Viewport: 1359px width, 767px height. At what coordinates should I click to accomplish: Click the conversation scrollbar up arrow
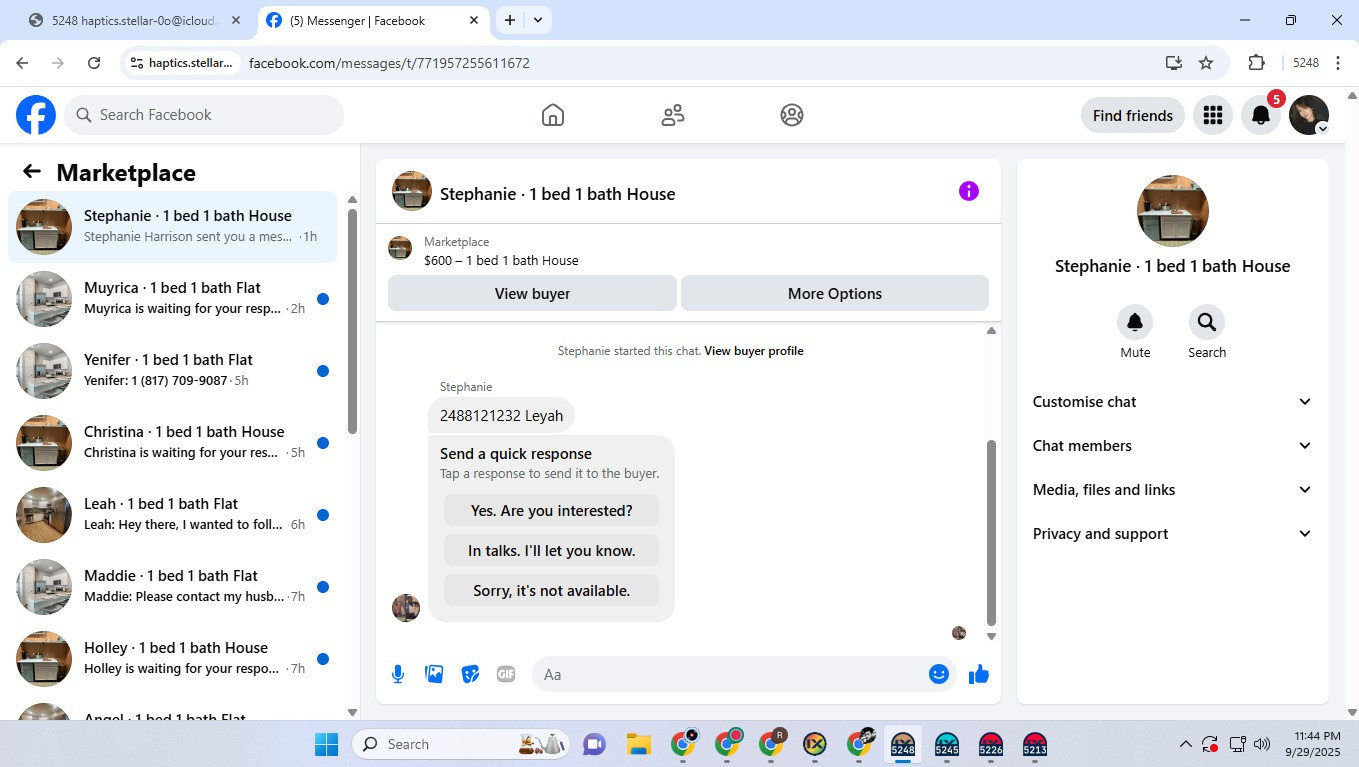(991, 331)
